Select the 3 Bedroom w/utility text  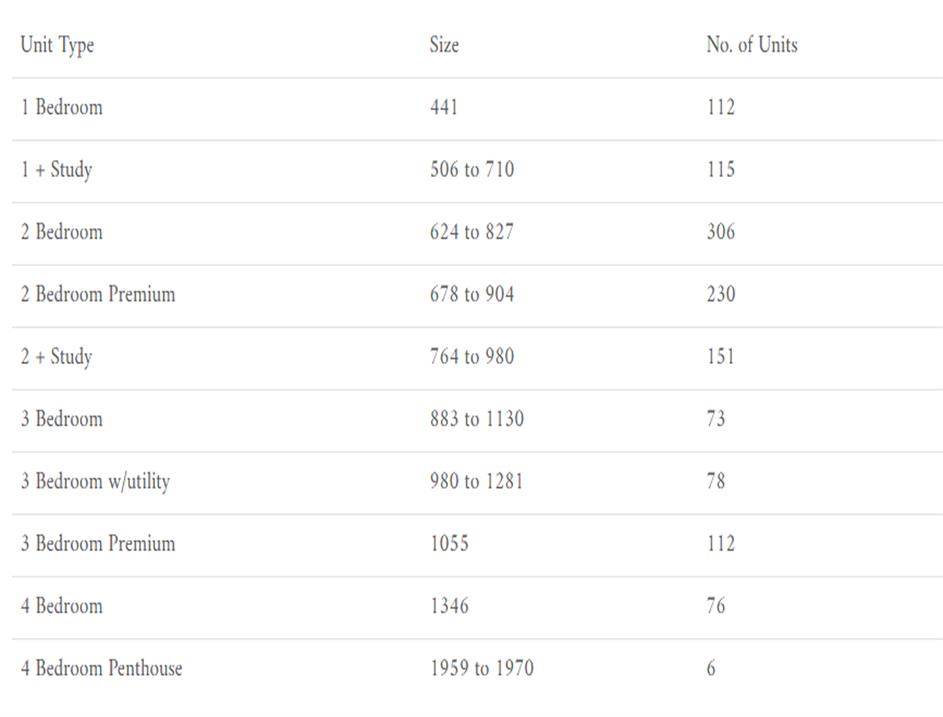[x=95, y=481]
